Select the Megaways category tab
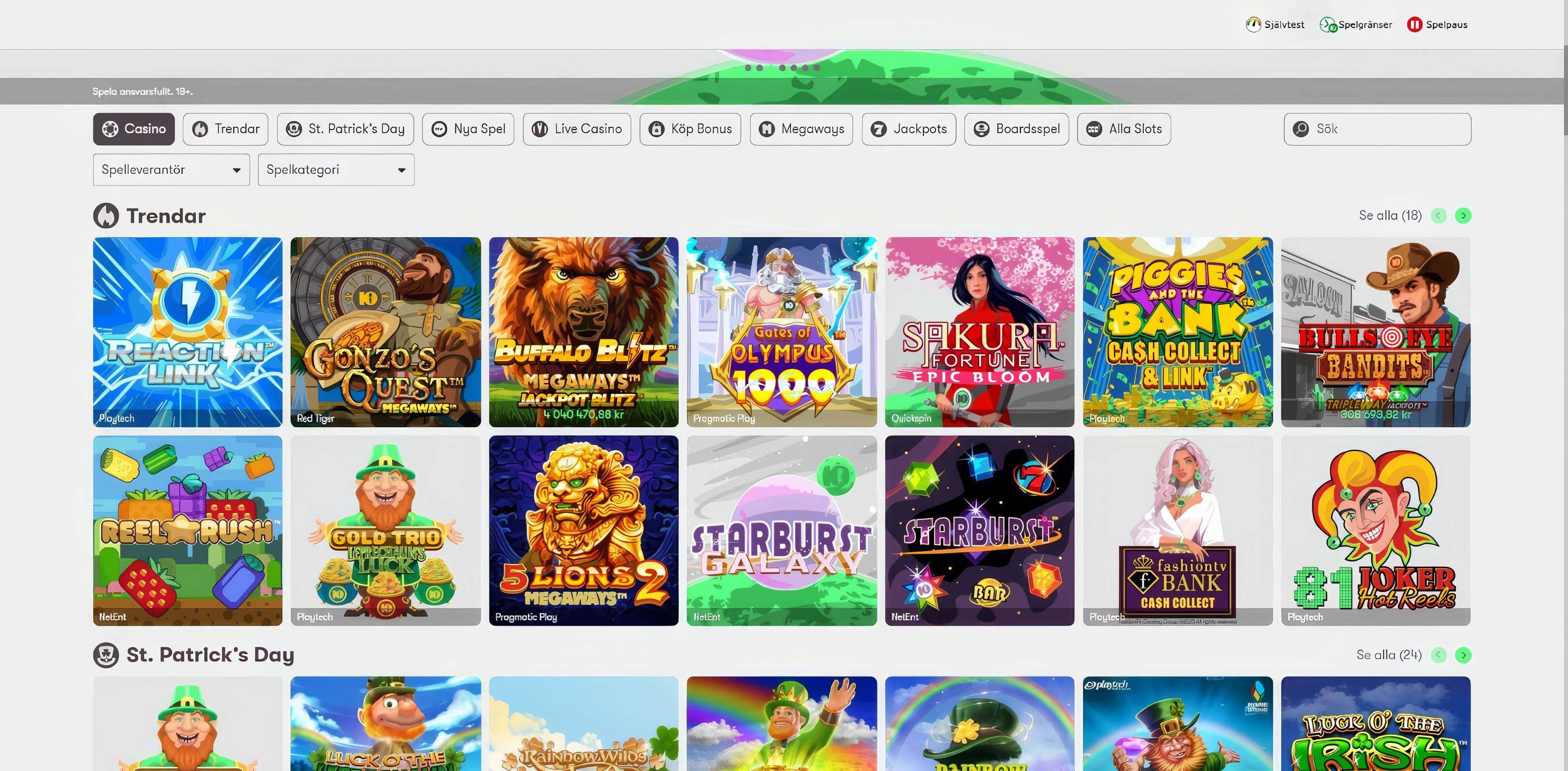This screenshot has width=1568, height=771. click(801, 129)
